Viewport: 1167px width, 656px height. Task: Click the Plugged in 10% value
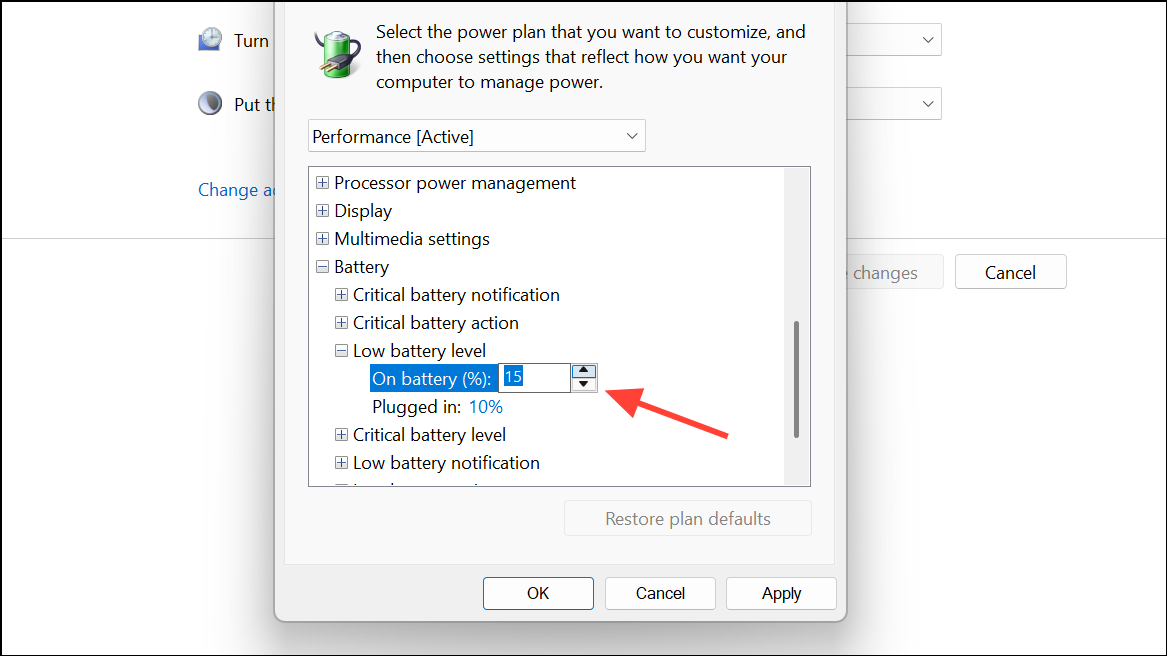(x=486, y=407)
